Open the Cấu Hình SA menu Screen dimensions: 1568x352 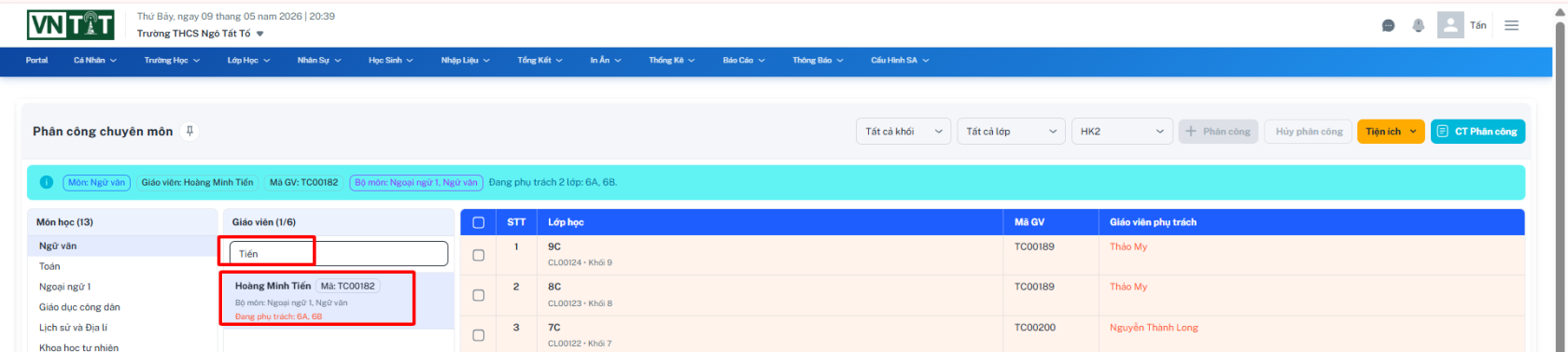(x=900, y=61)
